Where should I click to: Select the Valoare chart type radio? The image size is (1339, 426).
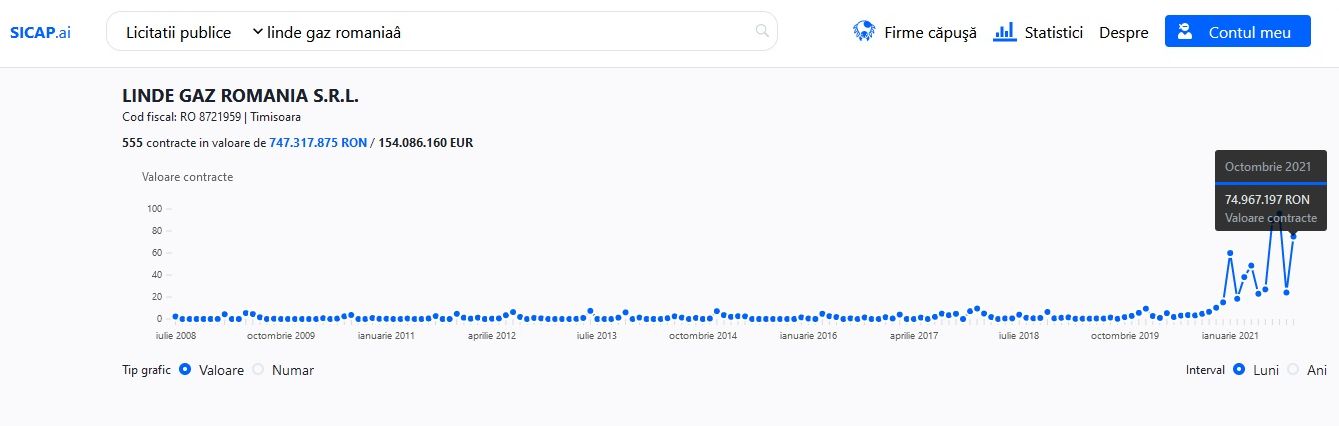(x=185, y=370)
